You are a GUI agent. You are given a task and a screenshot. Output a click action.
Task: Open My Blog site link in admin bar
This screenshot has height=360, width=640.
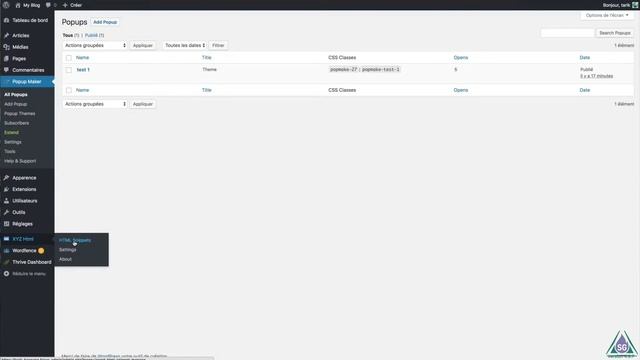click(31, 5)
